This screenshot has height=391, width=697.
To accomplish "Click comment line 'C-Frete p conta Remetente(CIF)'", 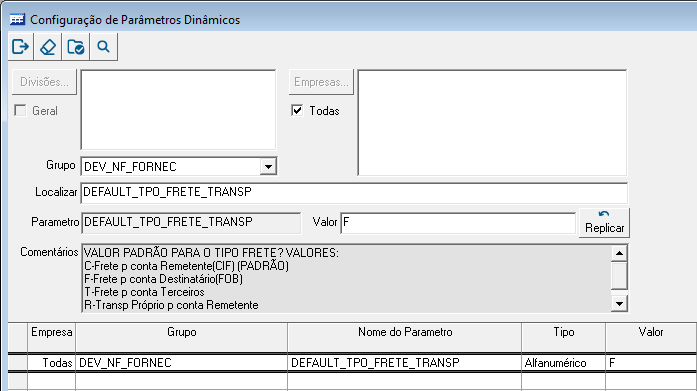I will pyautogui.click(x=159, y=266).
